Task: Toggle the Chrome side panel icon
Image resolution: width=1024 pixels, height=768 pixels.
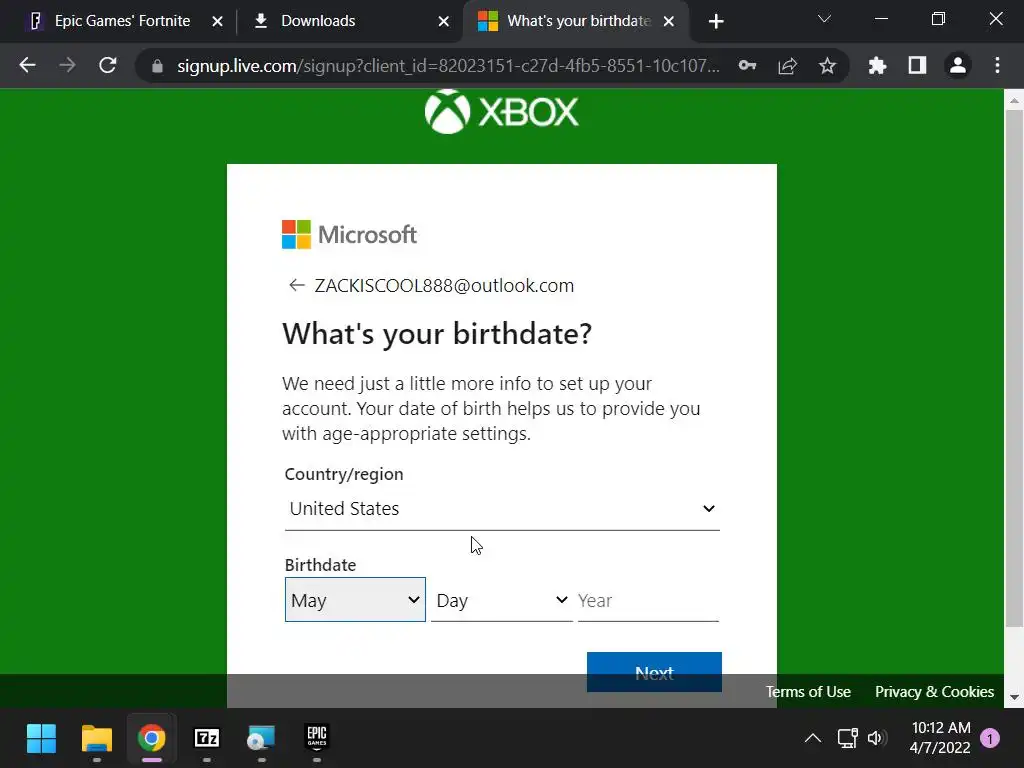Action: pyautogui.click(x=917, y=65)
